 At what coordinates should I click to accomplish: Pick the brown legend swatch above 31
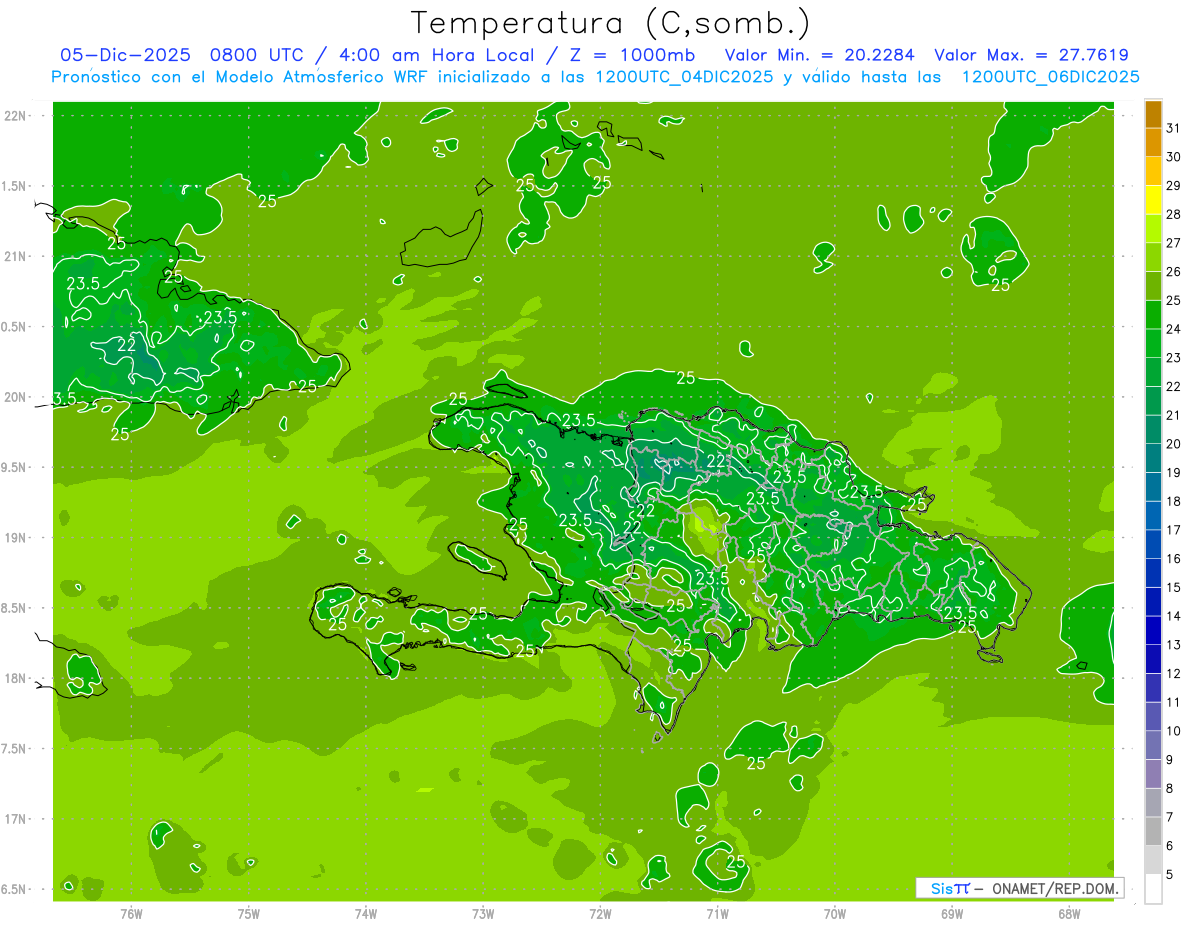1153,115
